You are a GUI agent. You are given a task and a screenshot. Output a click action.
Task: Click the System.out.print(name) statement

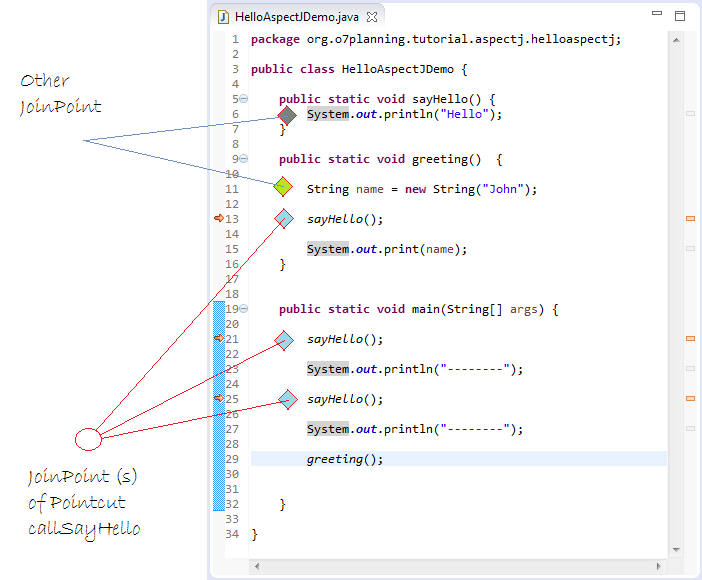pyautogui.click(x=387, y=249)
